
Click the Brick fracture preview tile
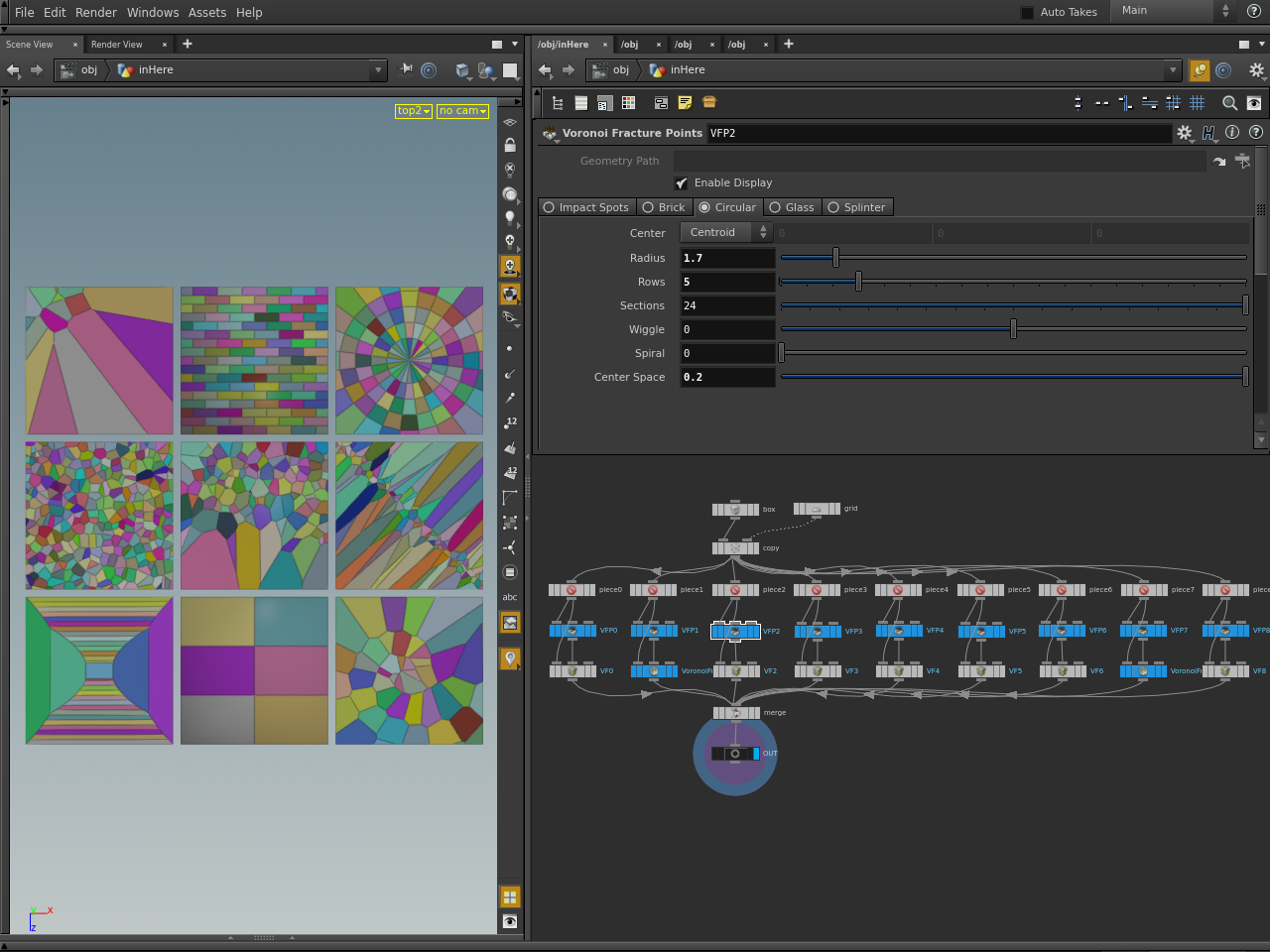pyautogui.click(x=254, y=361)
